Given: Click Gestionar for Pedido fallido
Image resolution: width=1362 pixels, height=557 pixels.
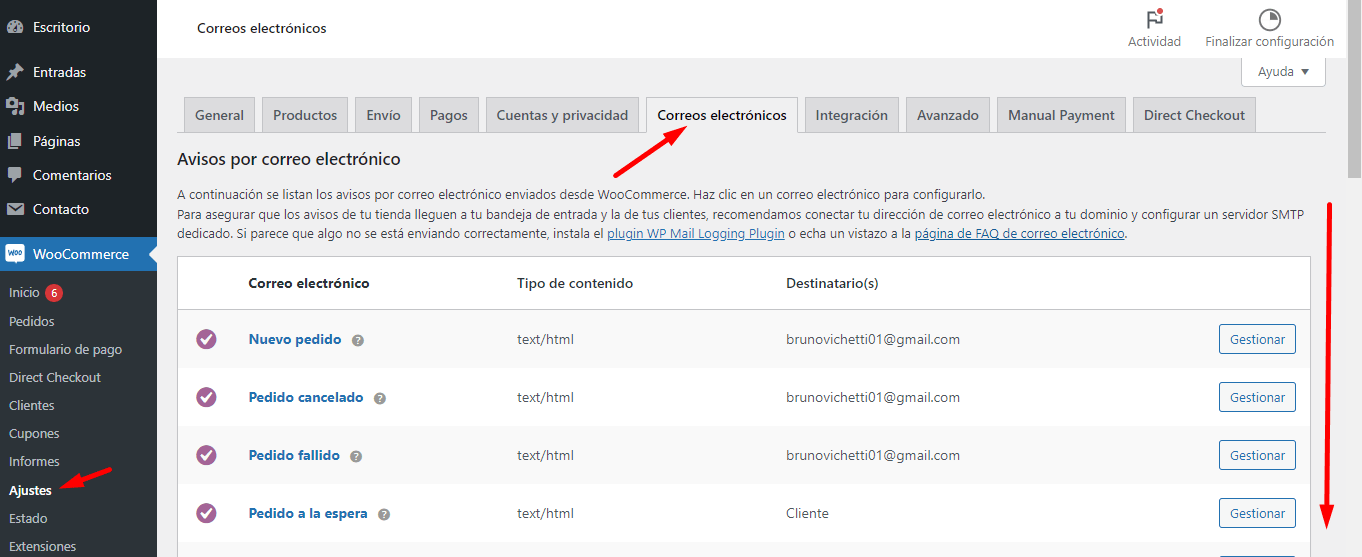Looking at the screenshot, I should point(1257,455).
